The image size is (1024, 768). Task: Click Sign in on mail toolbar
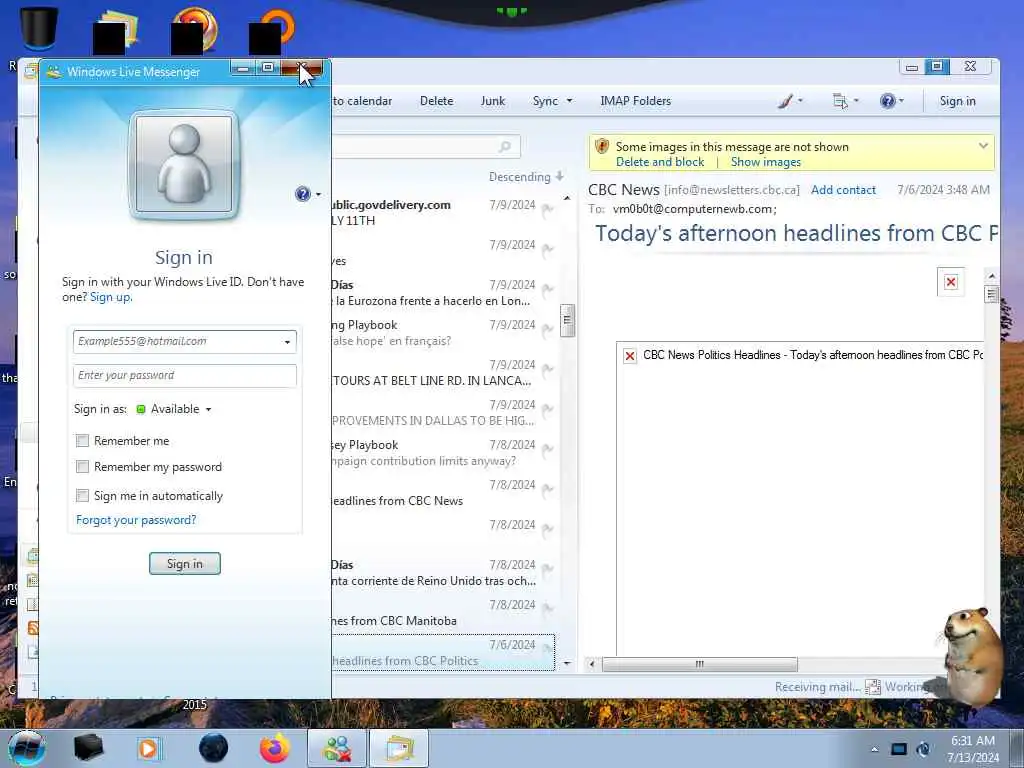957,101
